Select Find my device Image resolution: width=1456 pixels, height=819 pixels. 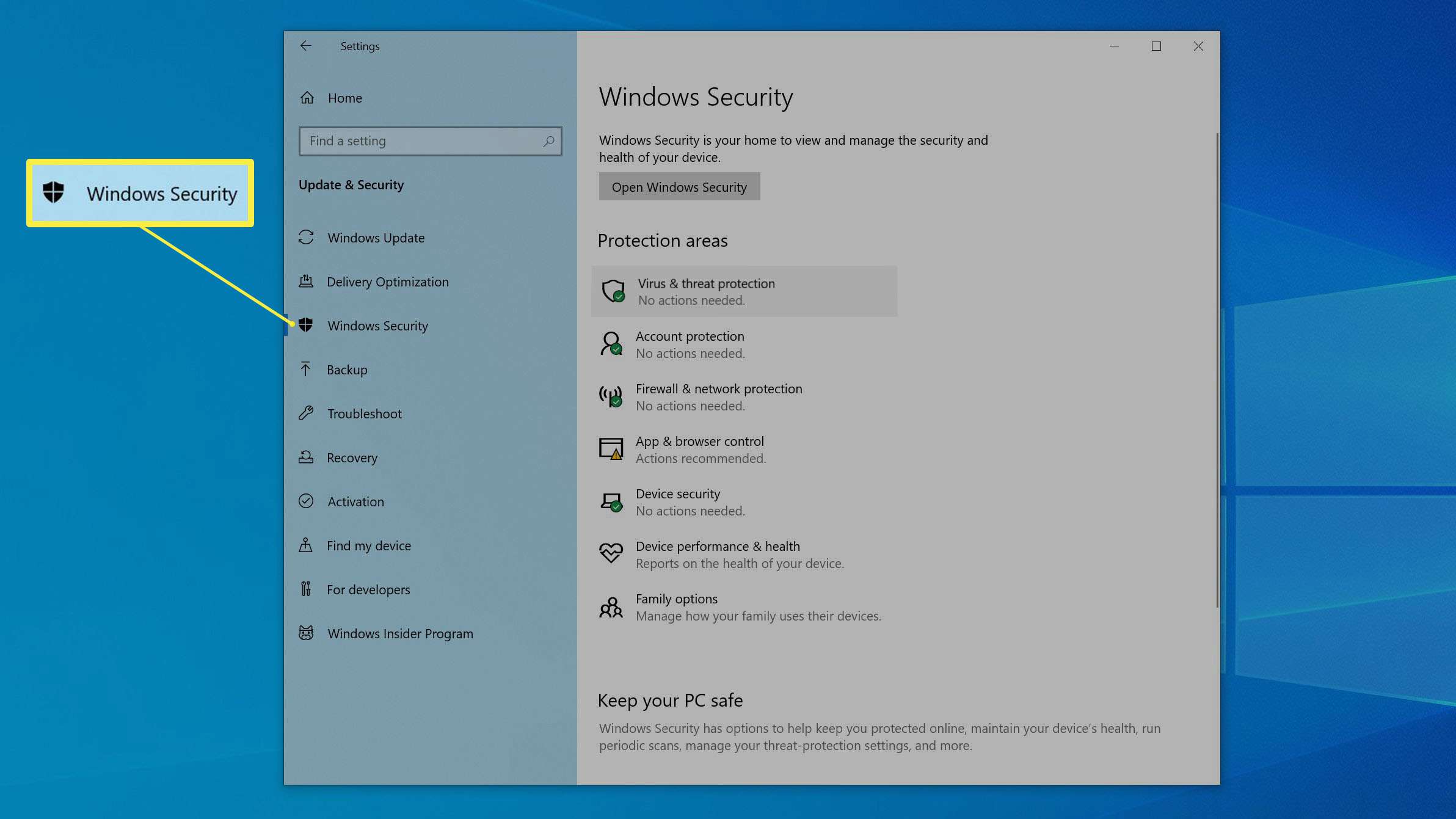(431, 545)
